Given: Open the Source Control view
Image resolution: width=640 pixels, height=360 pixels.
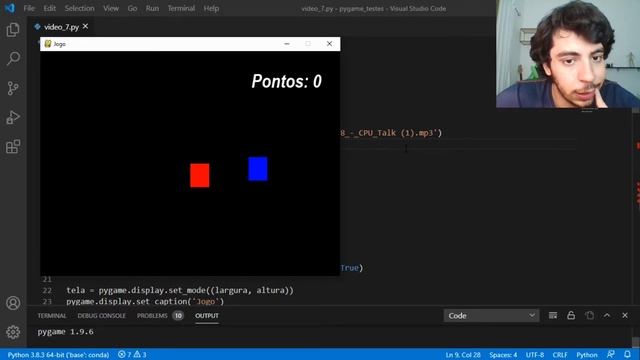Looking at the screenshot, I should pyautogui.click(x=13, y=88).
